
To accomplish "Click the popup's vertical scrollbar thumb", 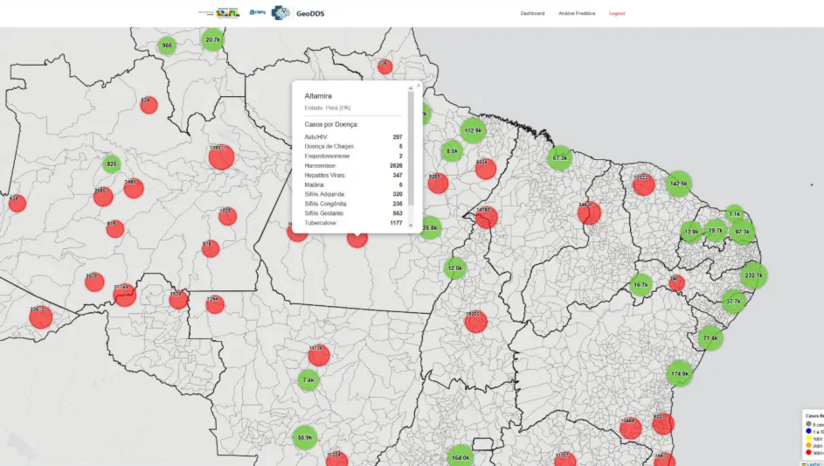I will [x=410, y=149].
